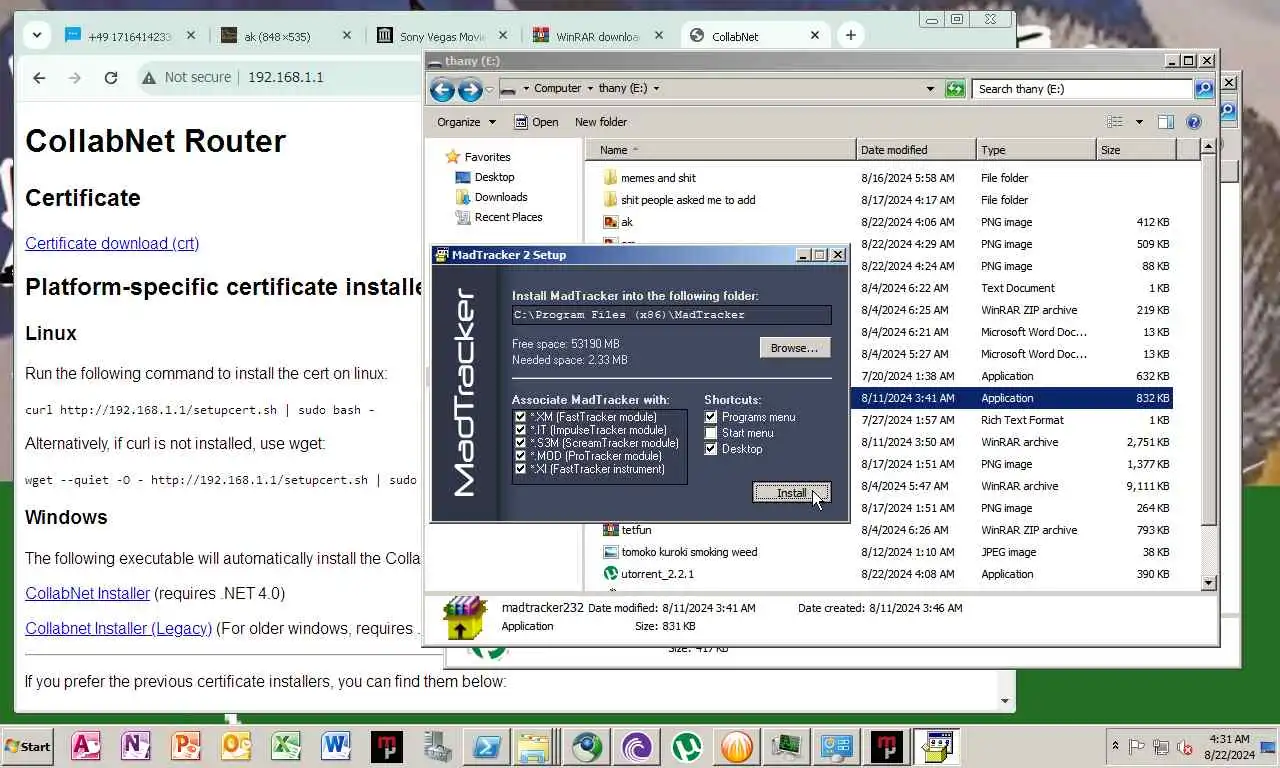The image size is (1280, 768).
Task: Switch to the ak (848×535) tab
Action: click(285, 36)
